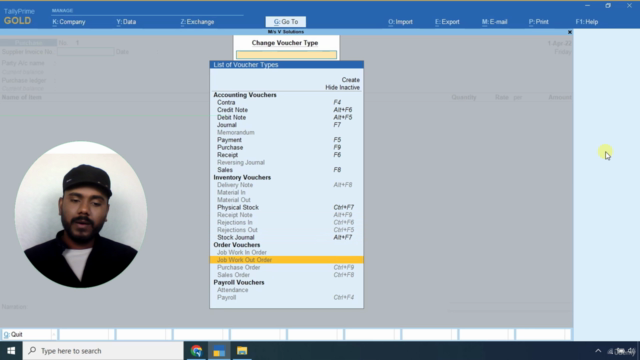Select the Payroll voucher type
Viewport: 640px width, 360px height.
pos(286,297)
